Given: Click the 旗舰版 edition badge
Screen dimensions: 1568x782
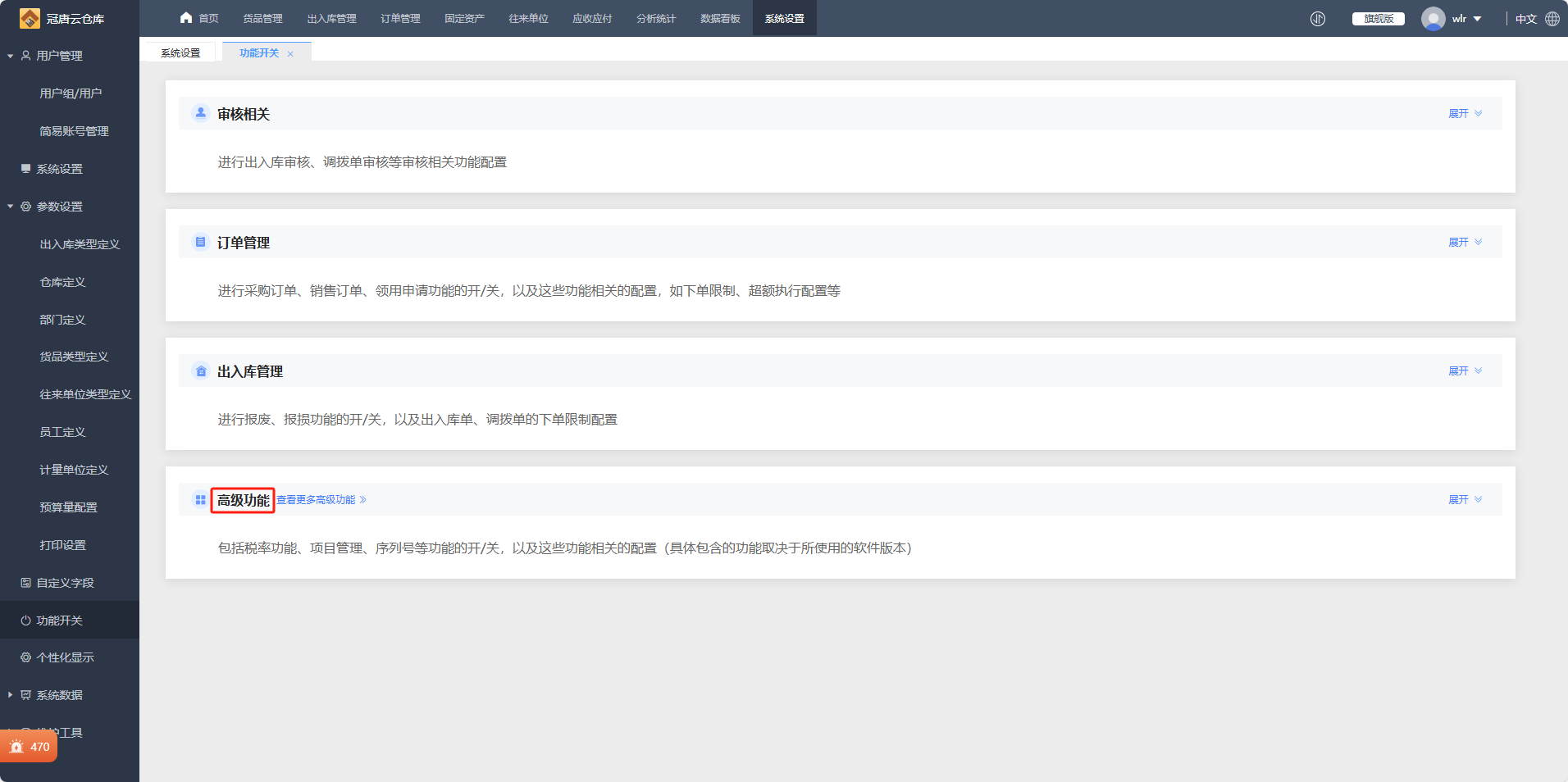Looking at the screenshot, I should [x=1379, y=19].
